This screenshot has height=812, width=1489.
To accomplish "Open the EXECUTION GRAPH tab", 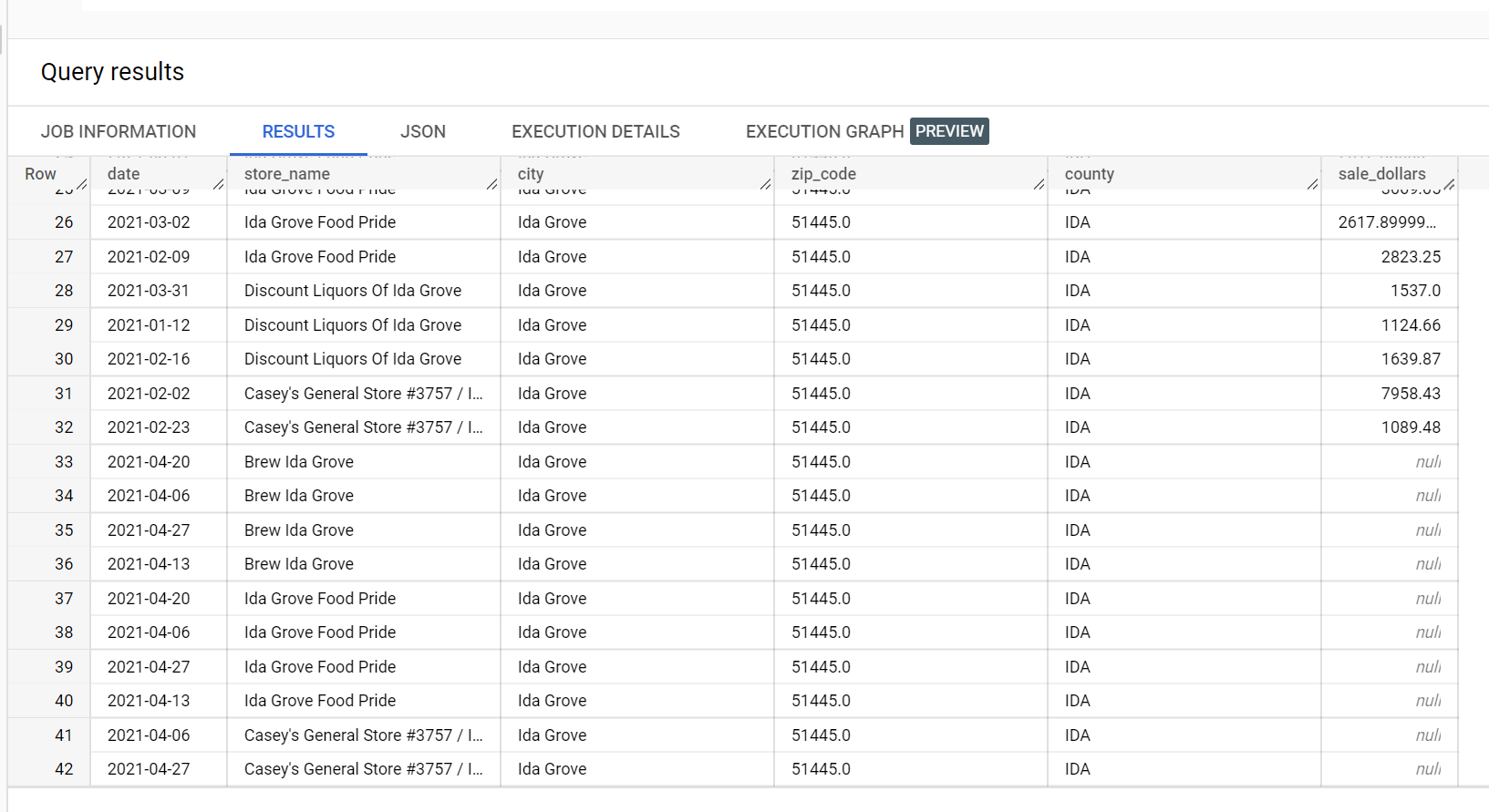I will [x=824, y=131].
